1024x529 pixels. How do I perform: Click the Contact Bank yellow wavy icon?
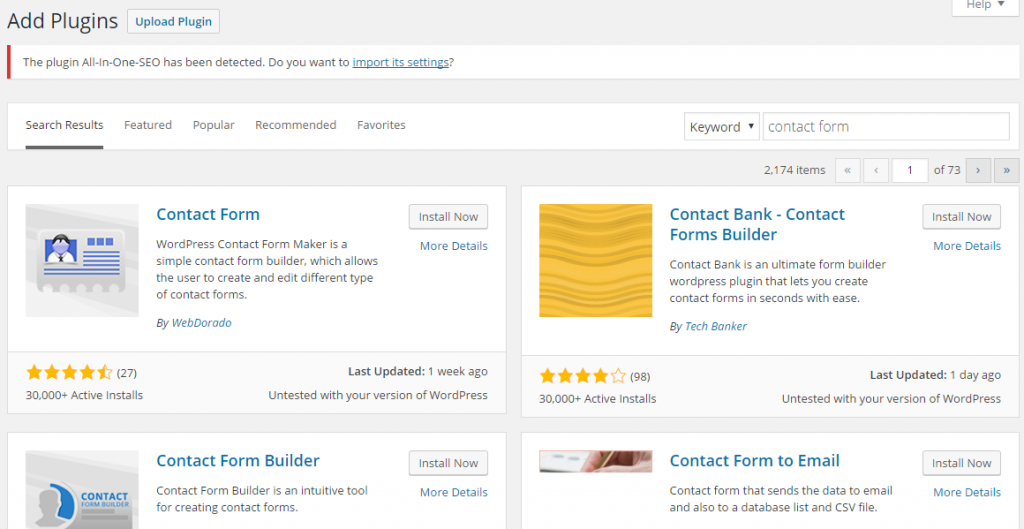pyautogui.click(x=595, y=260)
